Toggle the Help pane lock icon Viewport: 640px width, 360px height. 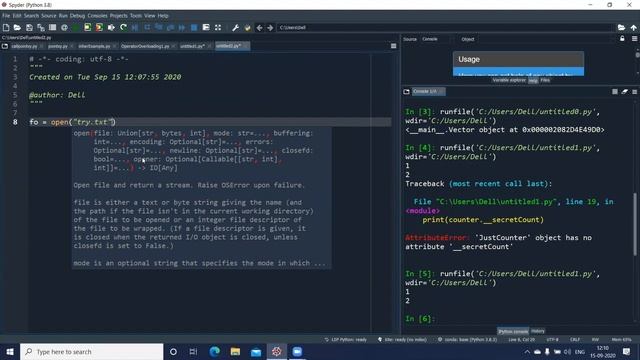[622, 39]
